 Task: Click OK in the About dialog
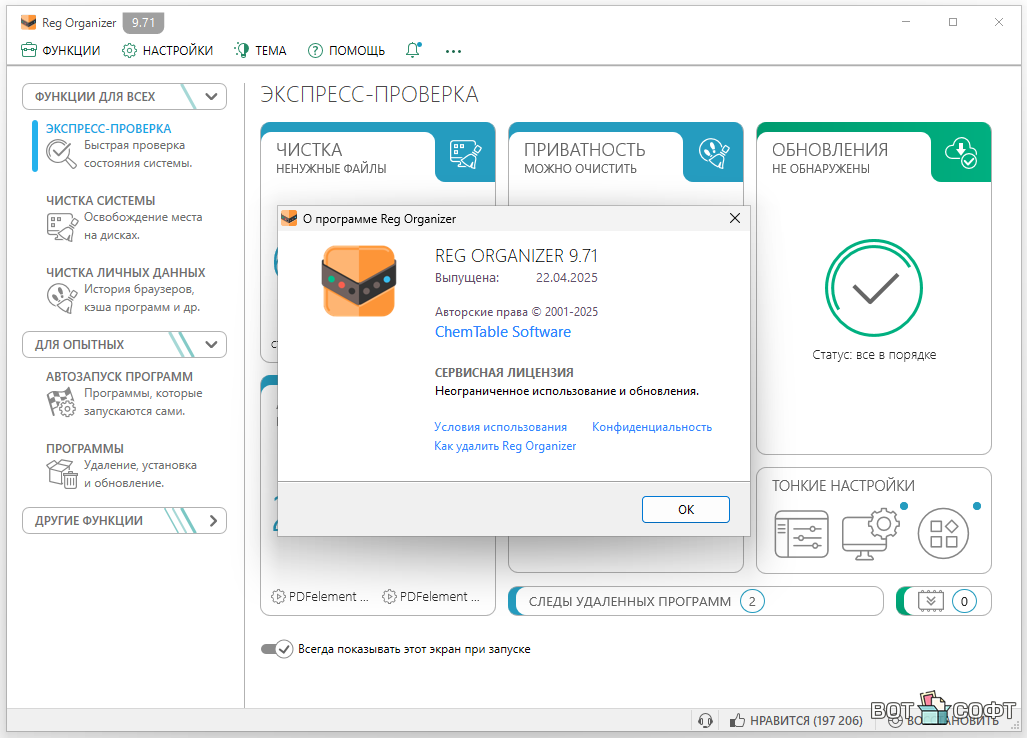[686, 509]
